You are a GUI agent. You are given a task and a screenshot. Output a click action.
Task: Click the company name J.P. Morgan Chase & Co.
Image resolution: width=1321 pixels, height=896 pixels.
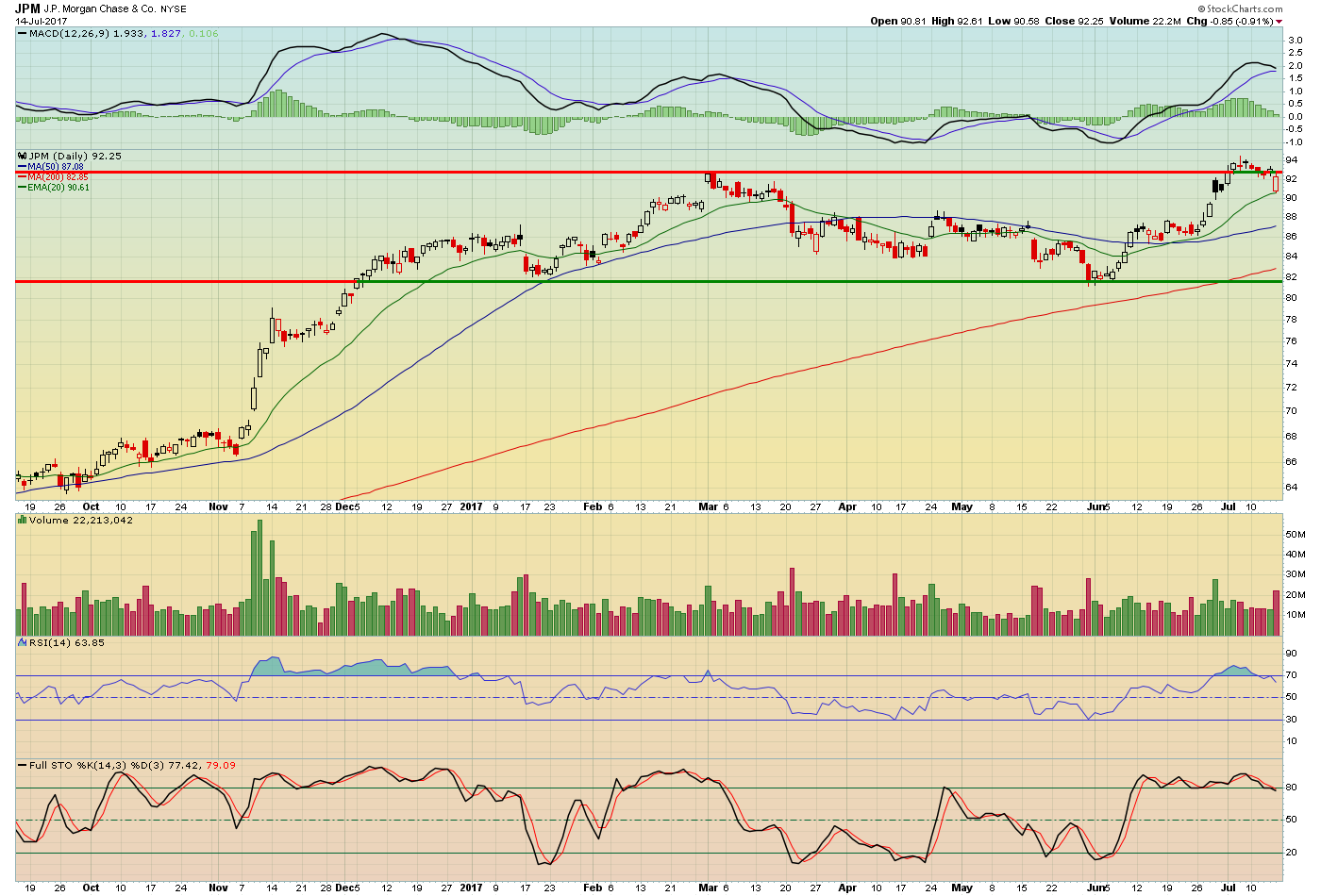tap(100, 9)
